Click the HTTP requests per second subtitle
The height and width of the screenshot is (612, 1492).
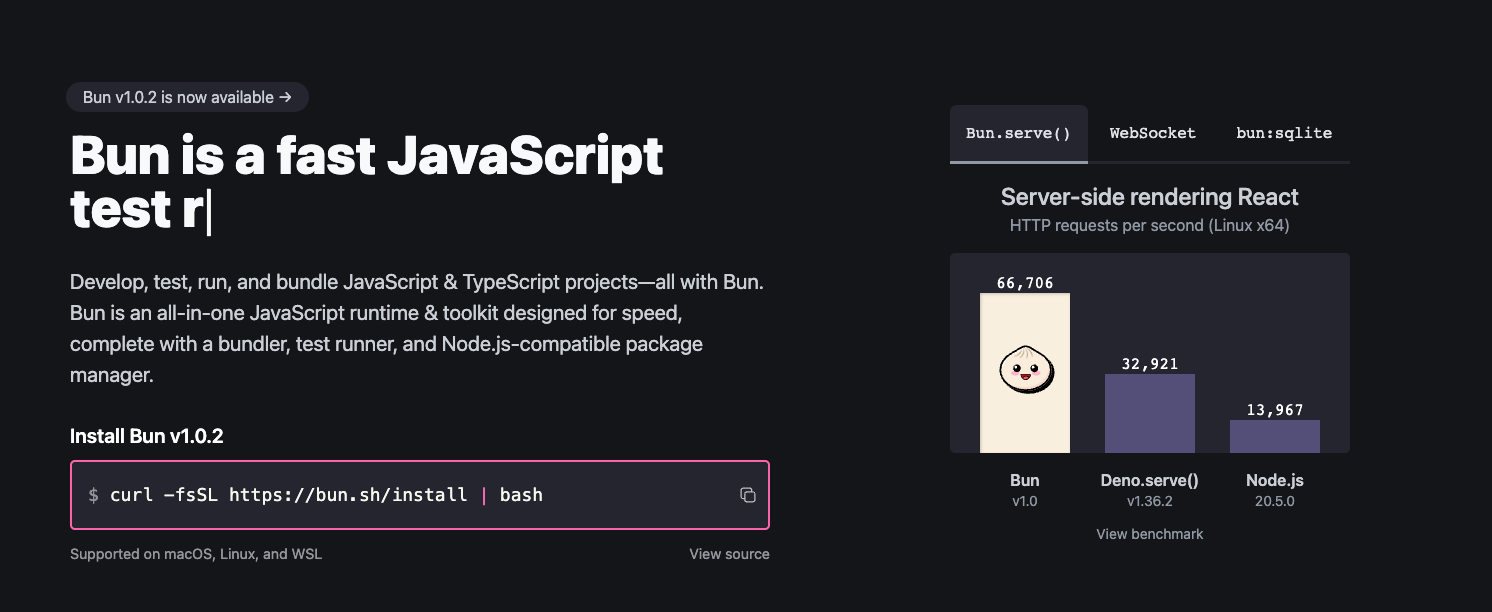1150,226
